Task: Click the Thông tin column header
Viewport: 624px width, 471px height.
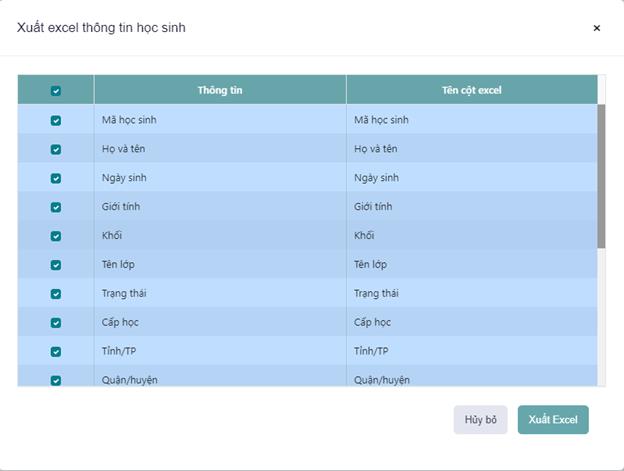Action: pos(220,90)
